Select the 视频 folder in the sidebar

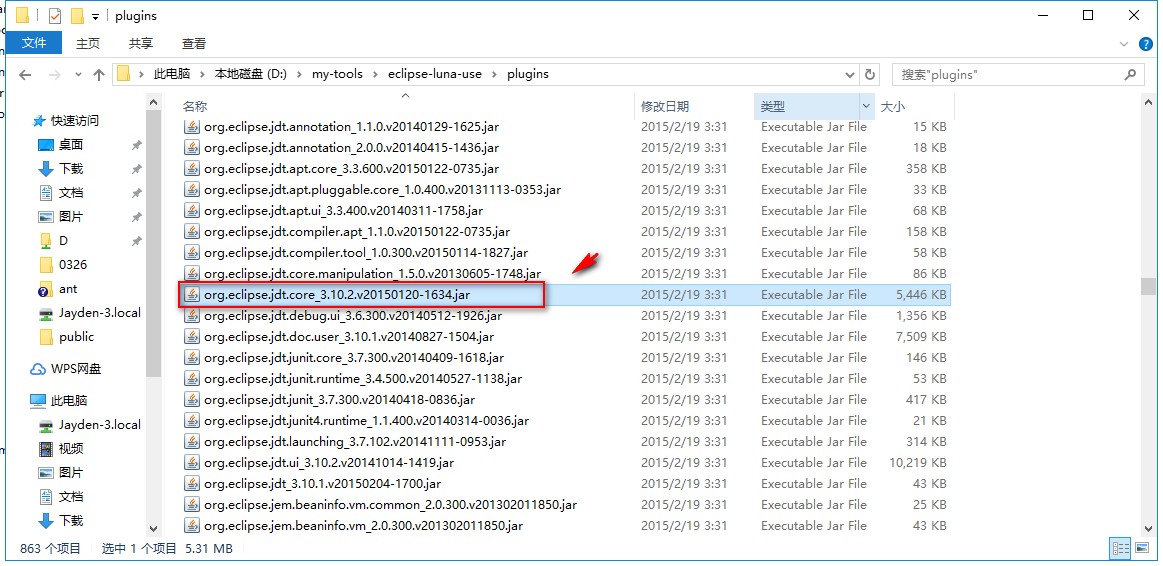point(70,449)
